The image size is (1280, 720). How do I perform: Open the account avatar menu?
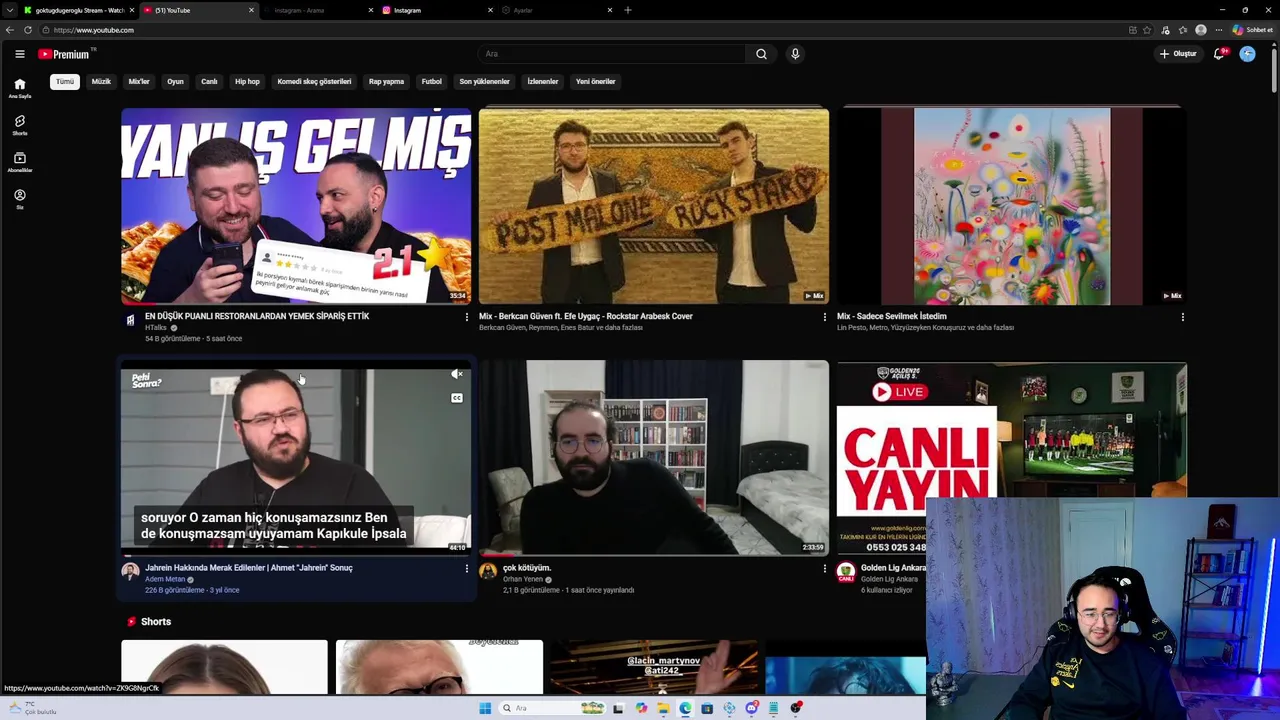click(x=1247, y=54)
